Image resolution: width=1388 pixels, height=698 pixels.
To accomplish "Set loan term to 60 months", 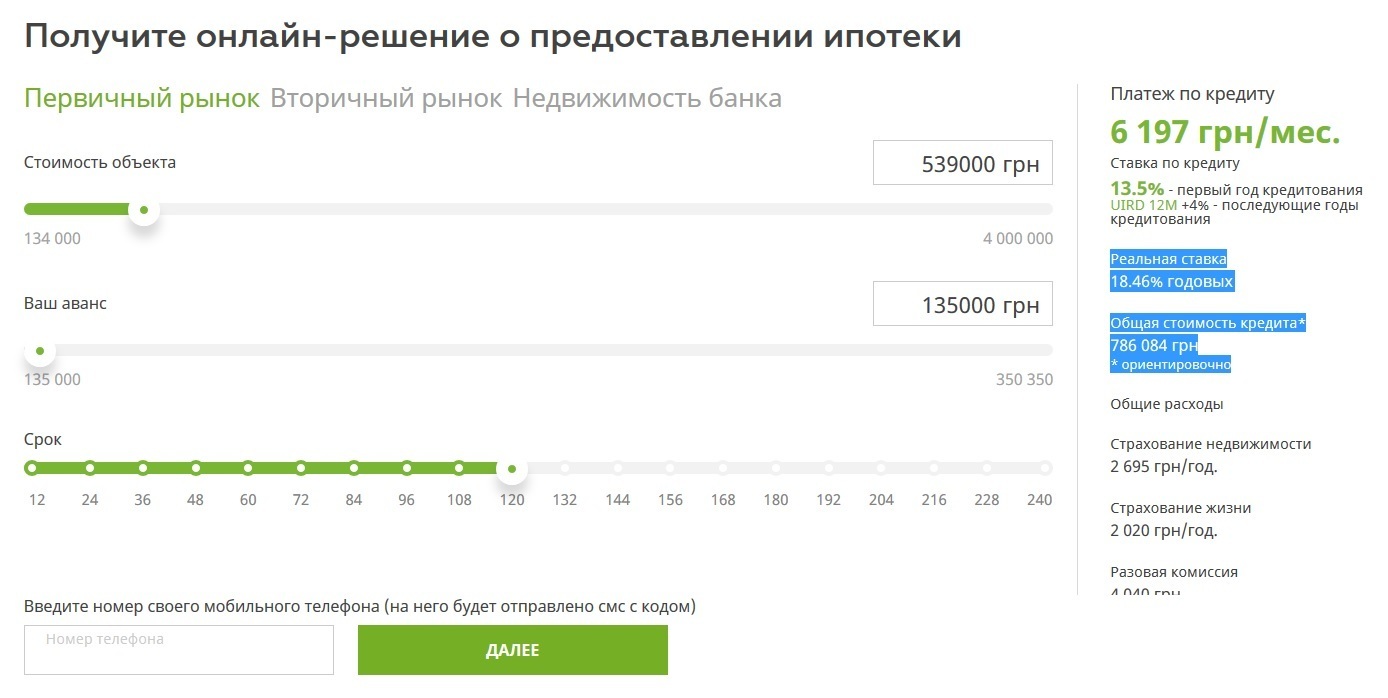I will (x=248, y=468).
